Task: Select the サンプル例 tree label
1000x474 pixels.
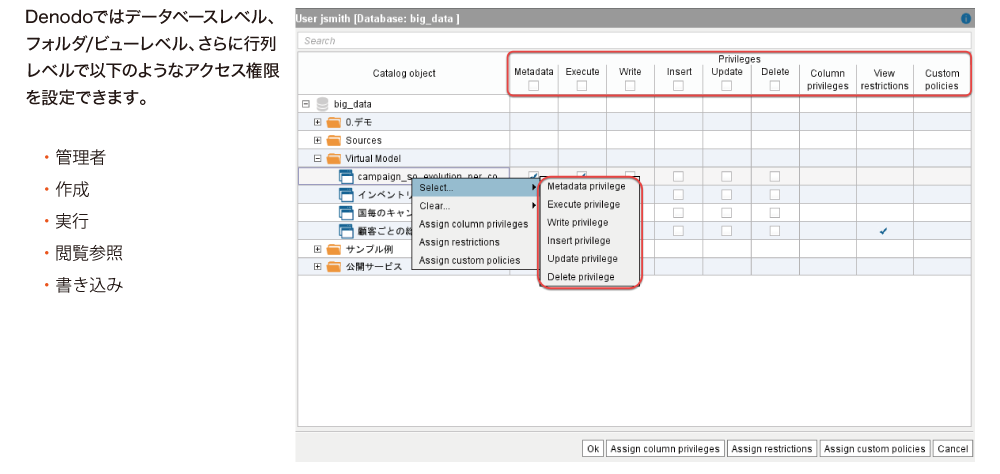Action: [x=368, y=249]
